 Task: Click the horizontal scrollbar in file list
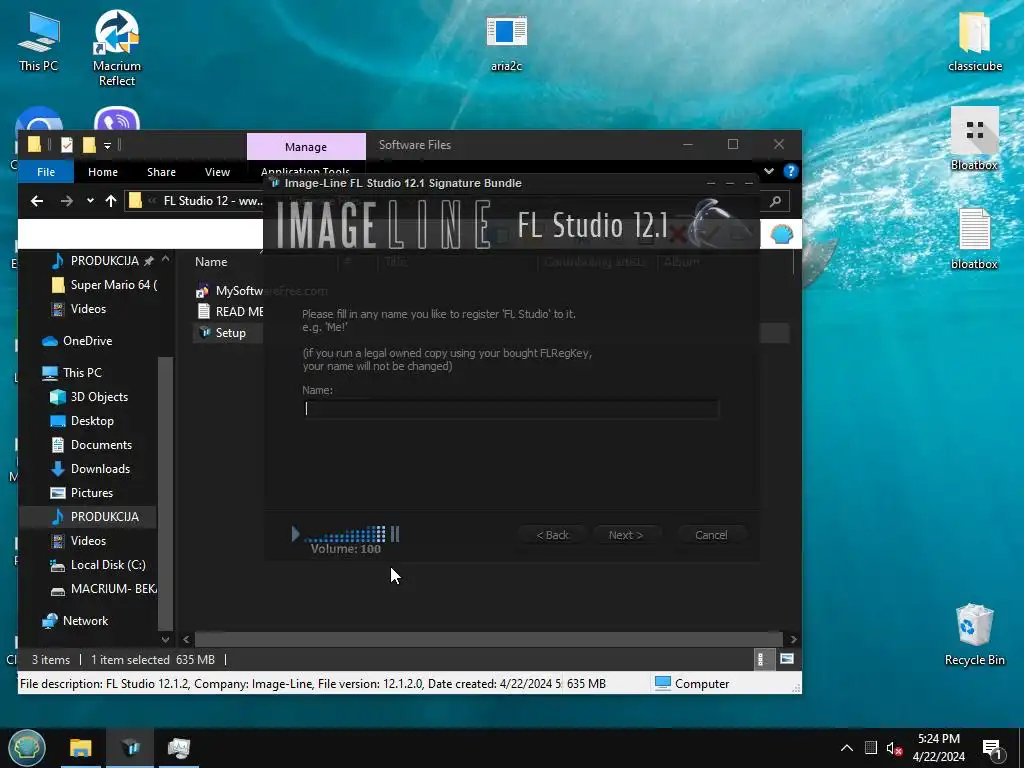pyautogui.click(x=488, y=639)
